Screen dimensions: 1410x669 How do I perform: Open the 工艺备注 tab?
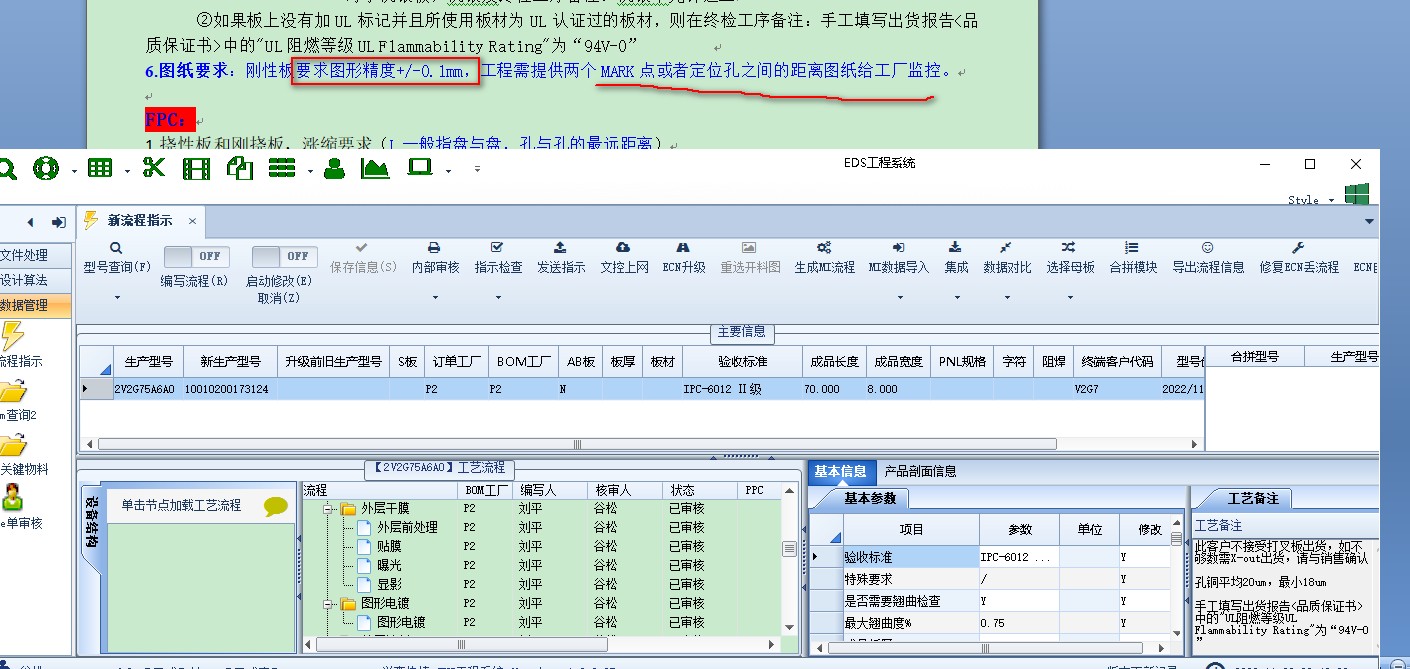[1253, 498]
